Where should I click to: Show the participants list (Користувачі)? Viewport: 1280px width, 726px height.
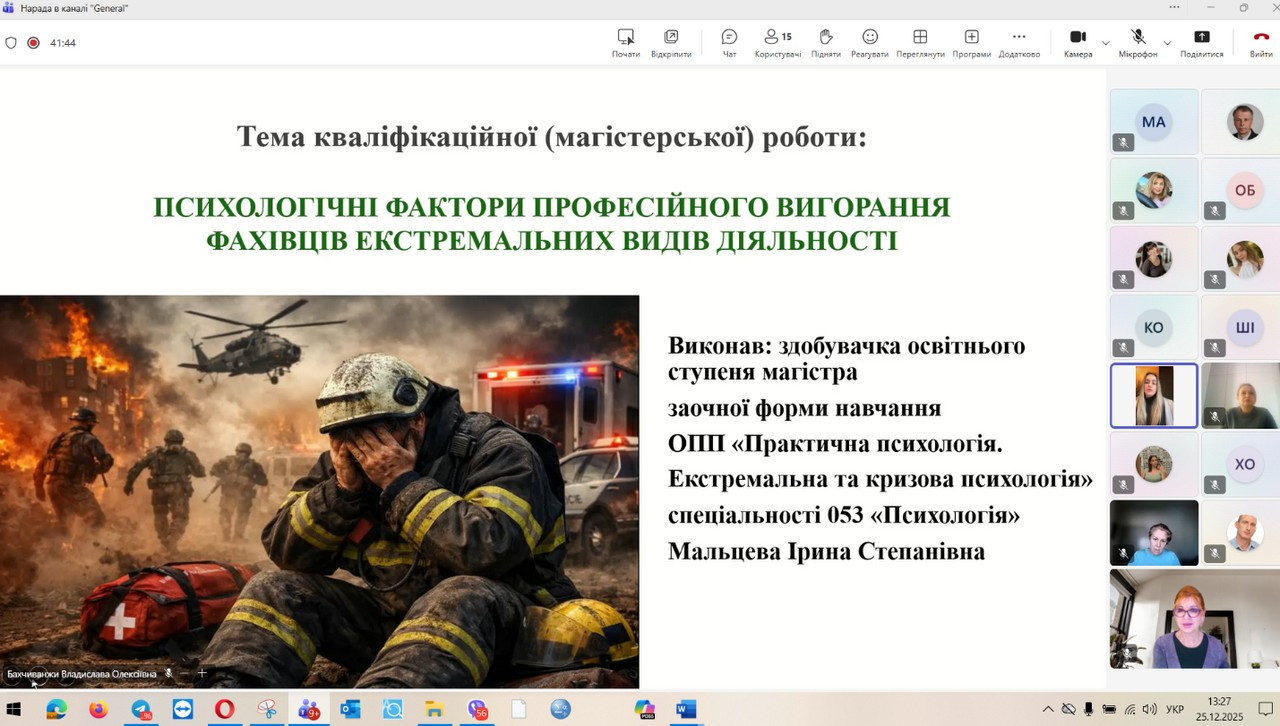click(x=777, y=42)
